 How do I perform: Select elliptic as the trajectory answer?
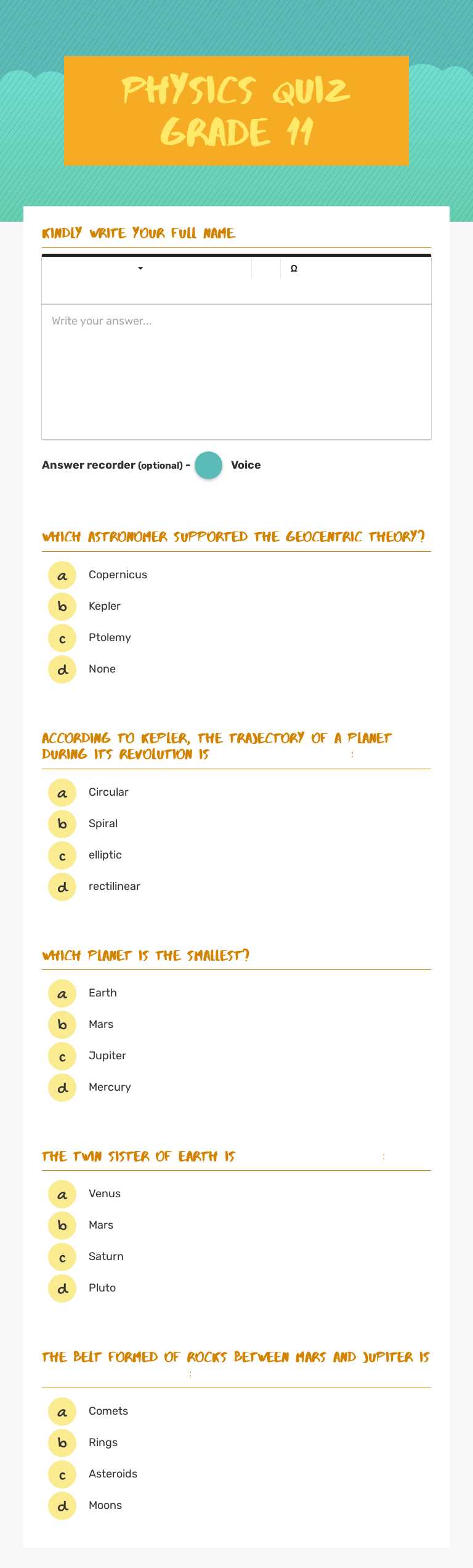(x=62, y=855)
